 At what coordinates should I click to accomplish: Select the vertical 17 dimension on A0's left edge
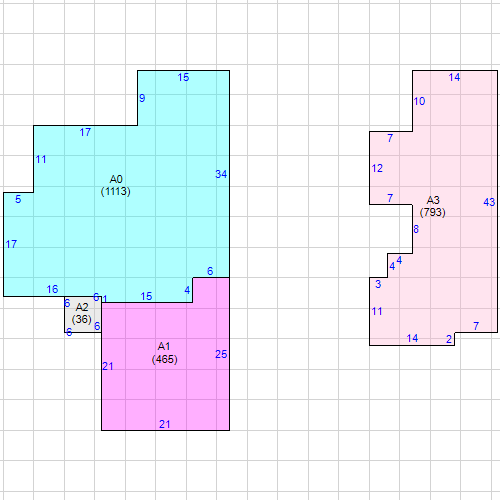(x=11, y=244)
